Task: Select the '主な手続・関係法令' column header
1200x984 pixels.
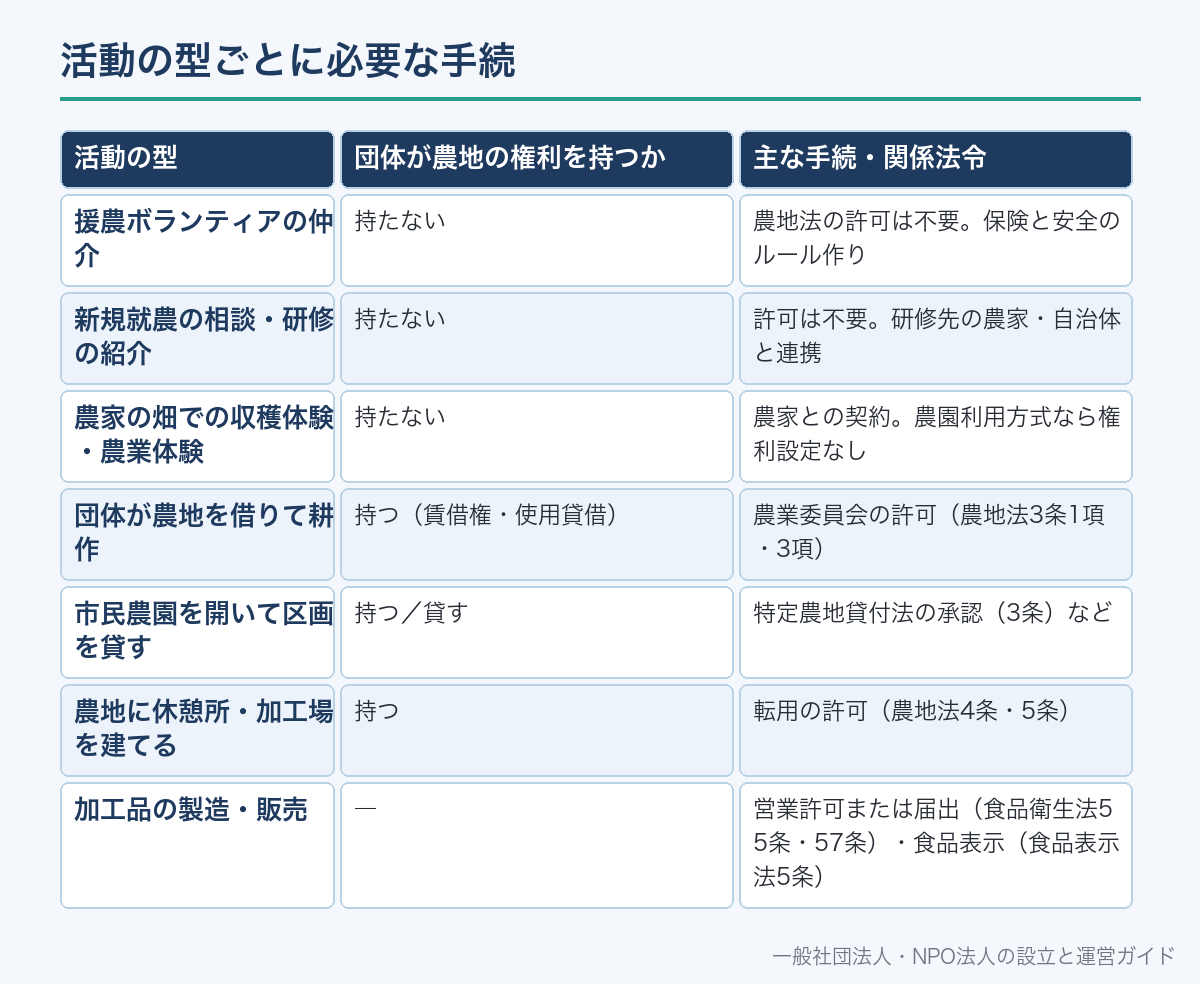Action: coord(936,159)
